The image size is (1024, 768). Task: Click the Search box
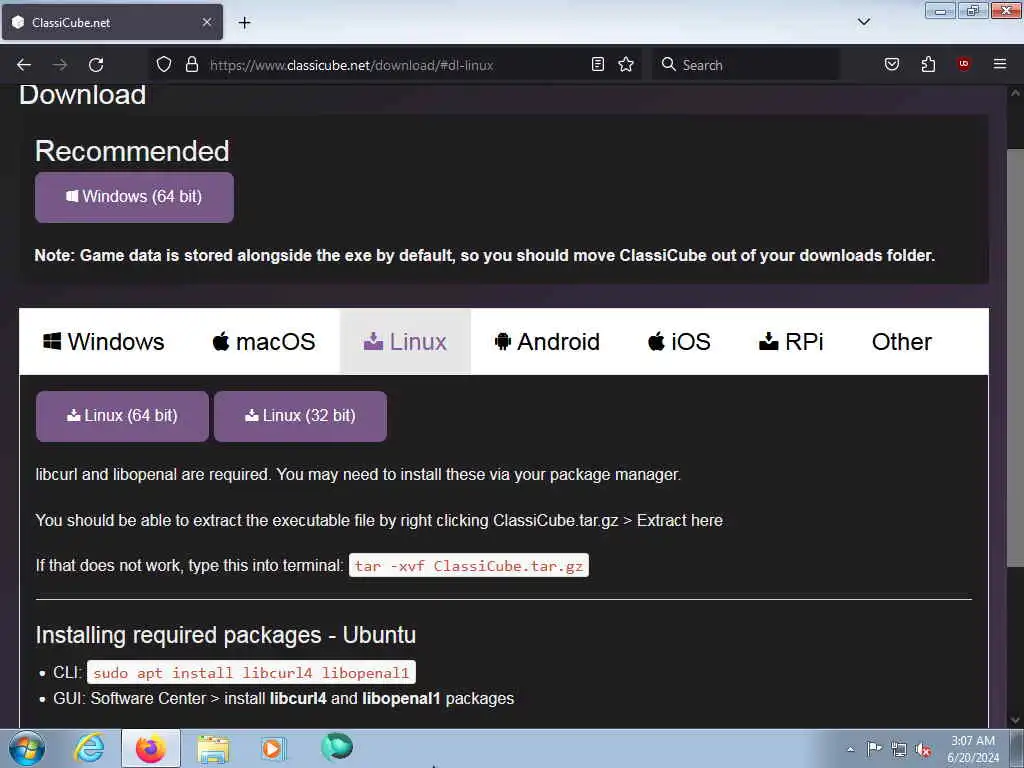(745, 65)
